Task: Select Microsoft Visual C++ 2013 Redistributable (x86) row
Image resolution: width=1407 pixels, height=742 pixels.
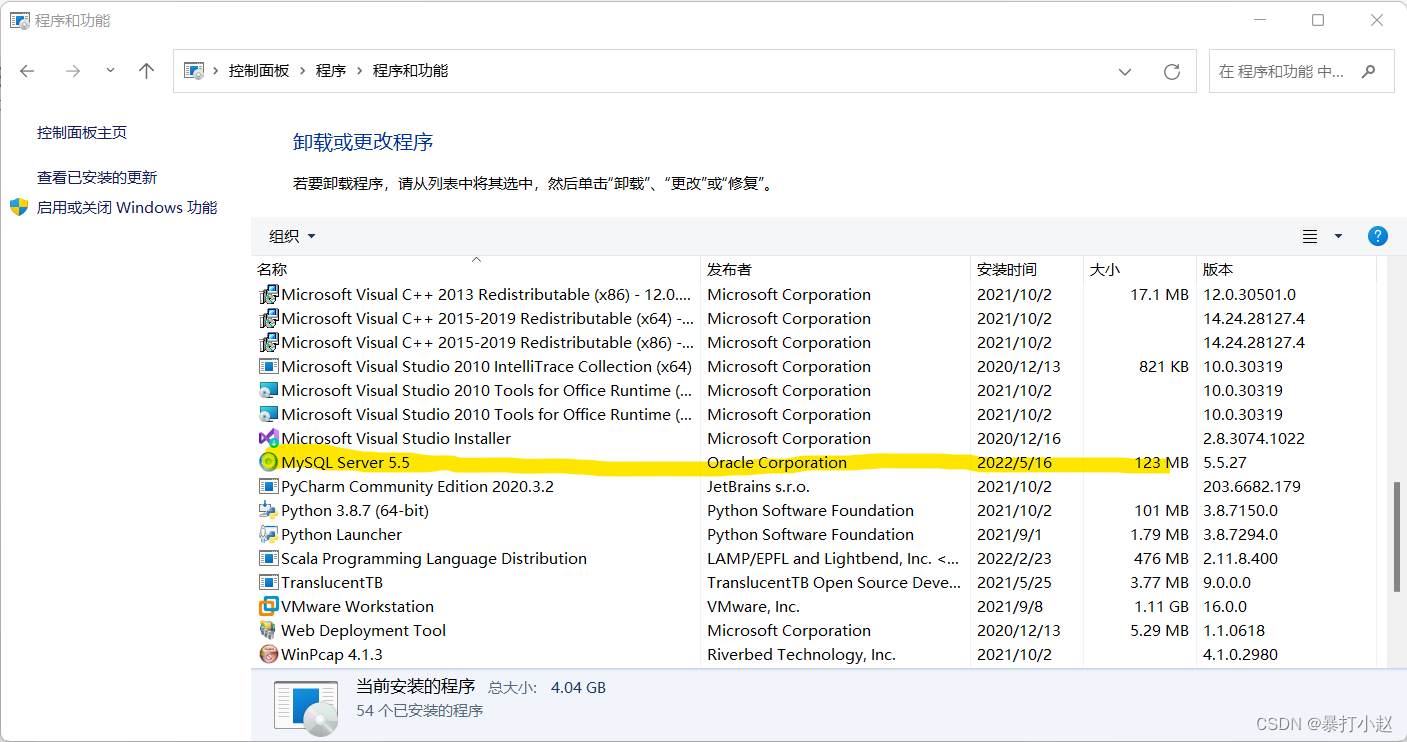Action: [x=814, y=295]
